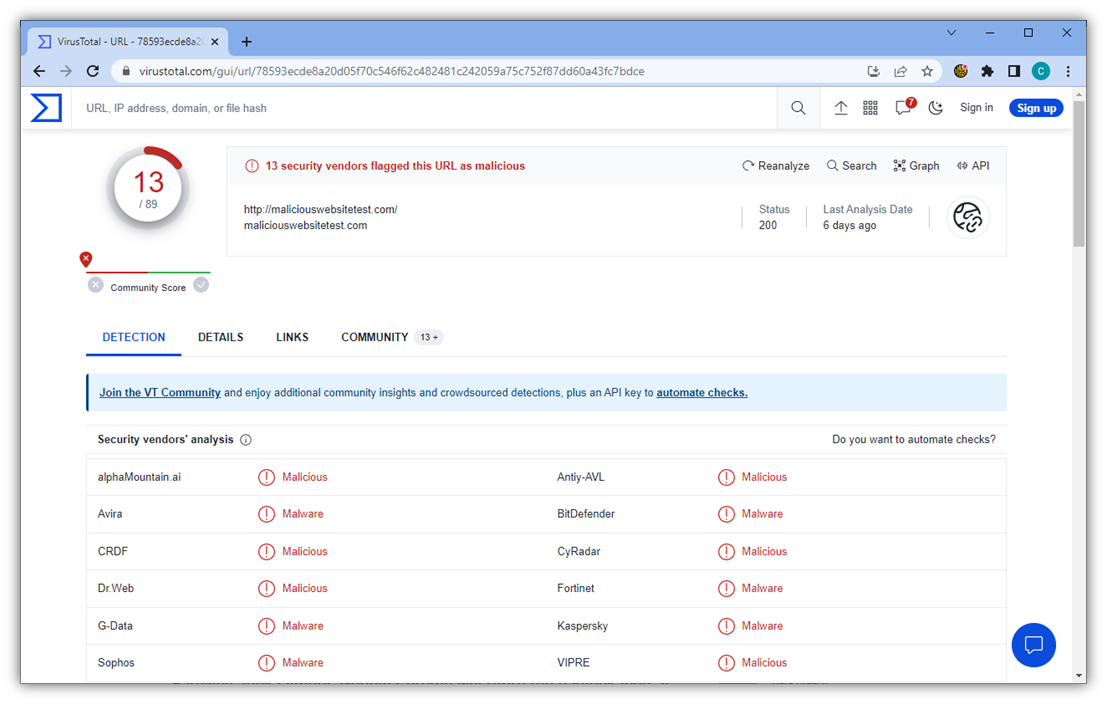Open notifications via the chat bubble badge
Image resolution: width=1107 pixels, height=704 pixels.
point(902,107)
